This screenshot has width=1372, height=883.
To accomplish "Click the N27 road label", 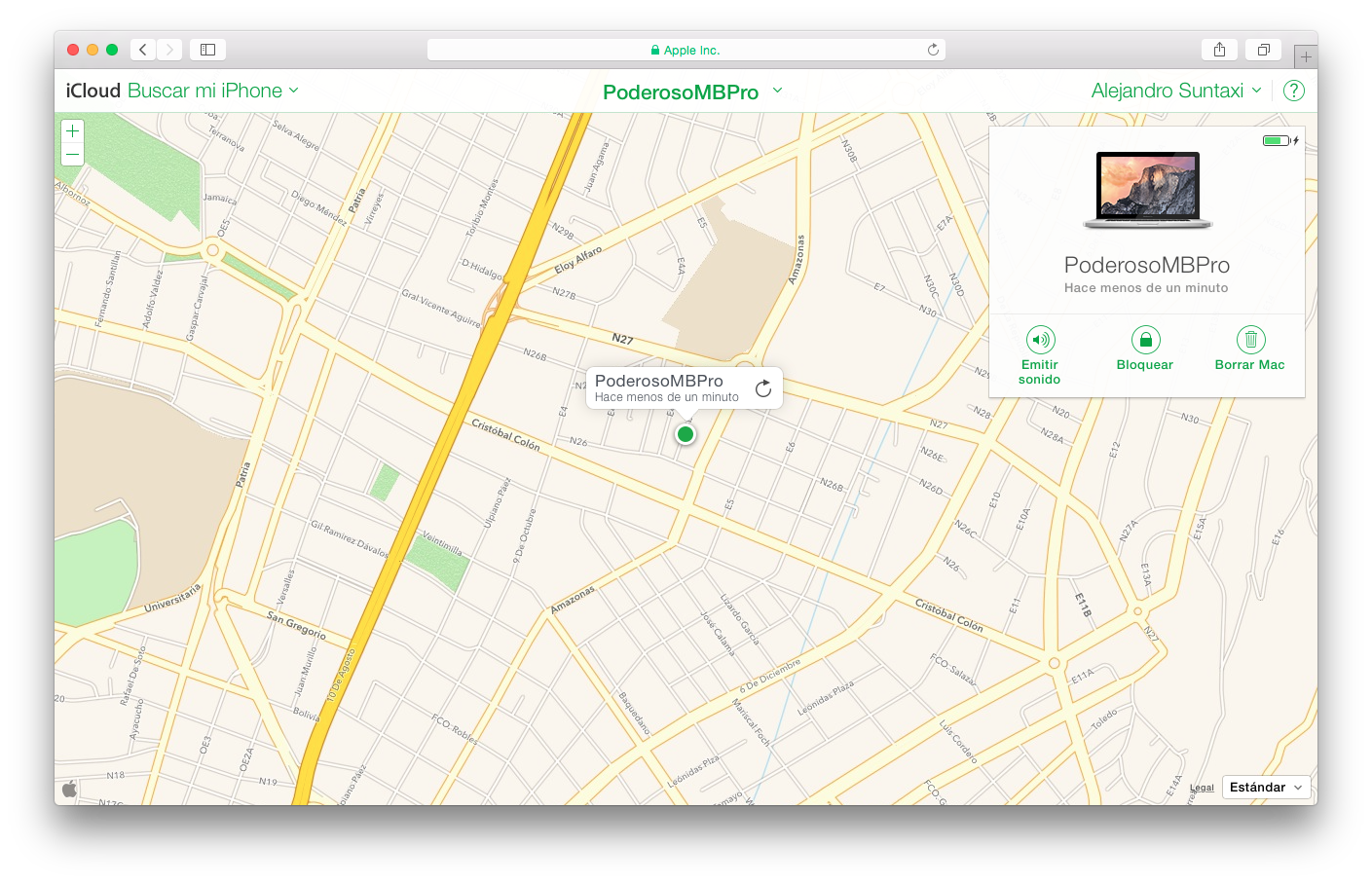I will click(x=622, y=339).
